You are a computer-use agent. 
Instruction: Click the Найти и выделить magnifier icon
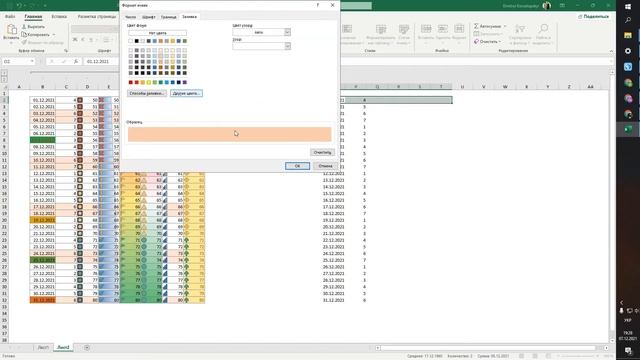[543, 29]
